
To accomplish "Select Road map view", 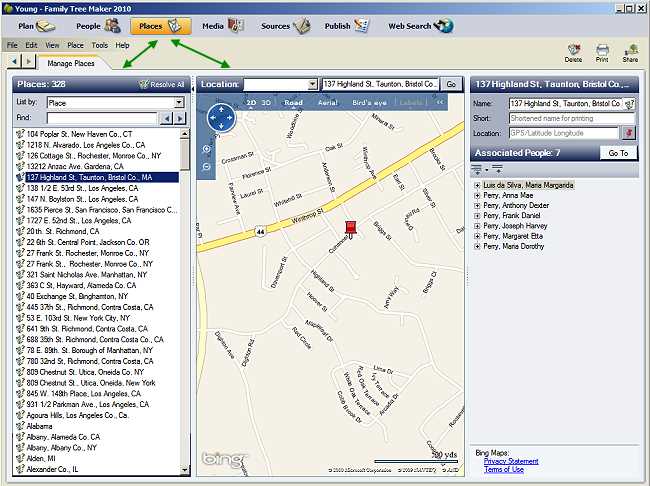I will (x=293, y=102).
